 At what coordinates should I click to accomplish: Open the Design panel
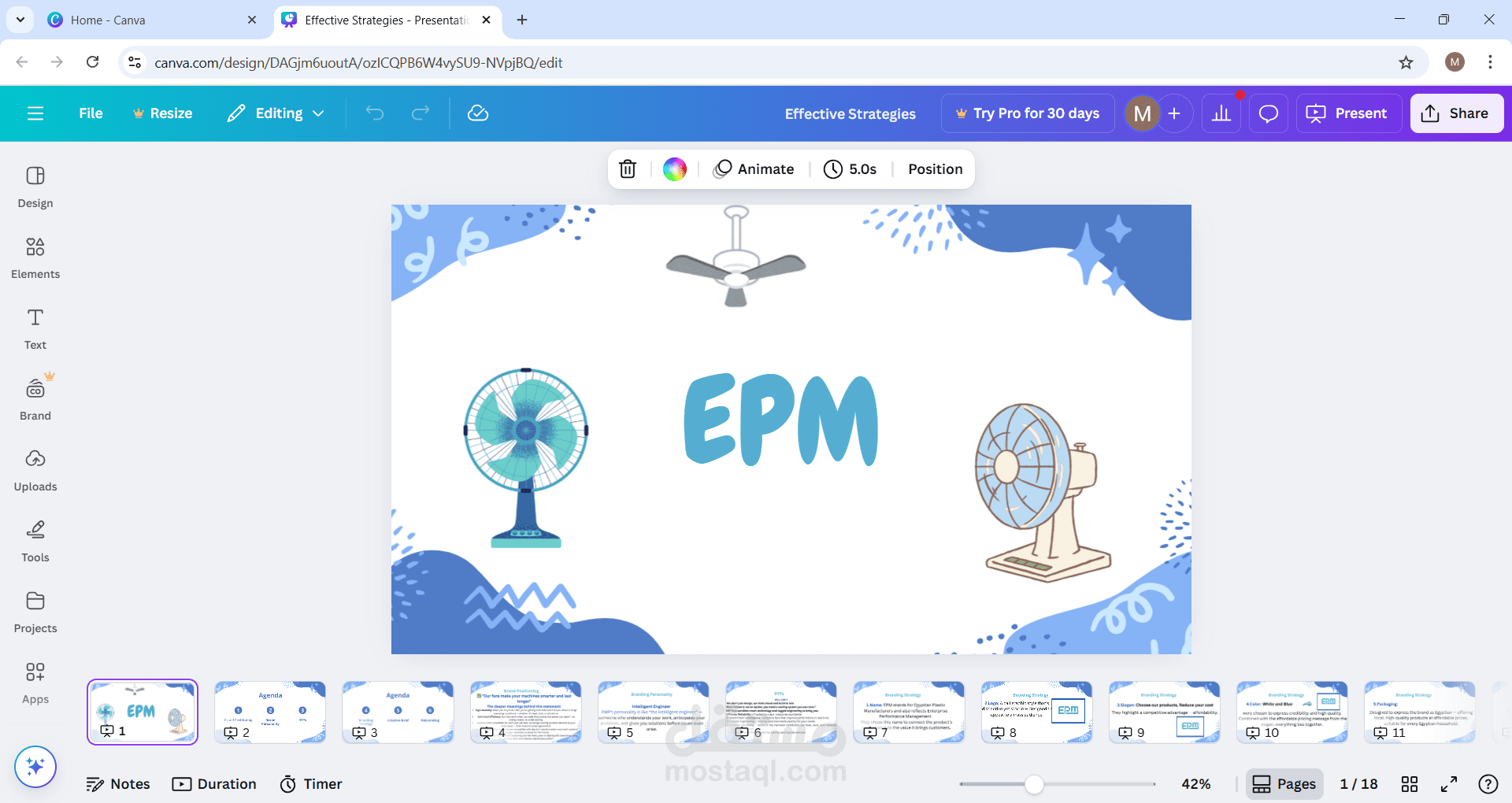35,187
